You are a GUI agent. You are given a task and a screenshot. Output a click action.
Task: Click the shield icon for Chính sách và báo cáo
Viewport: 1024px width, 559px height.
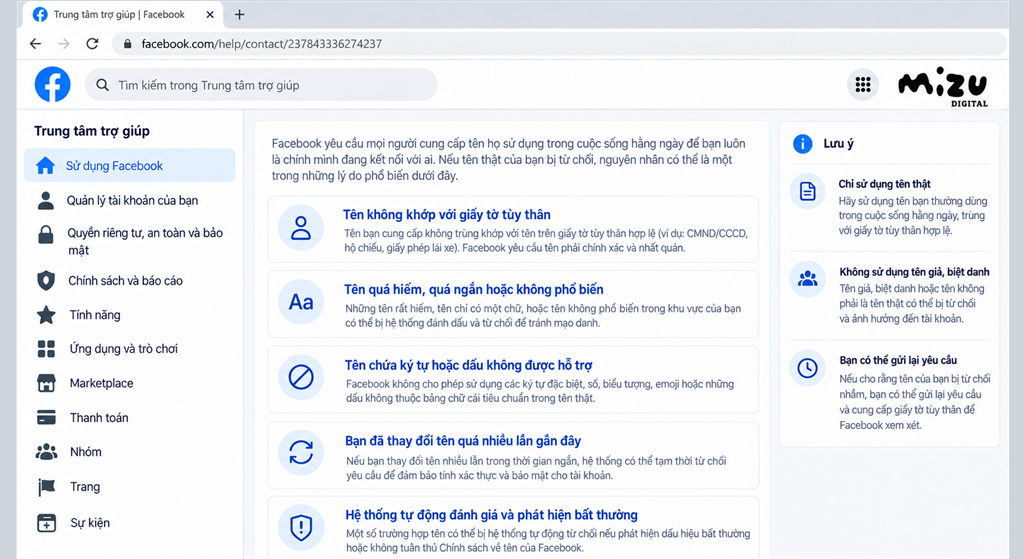coord(46,281)
